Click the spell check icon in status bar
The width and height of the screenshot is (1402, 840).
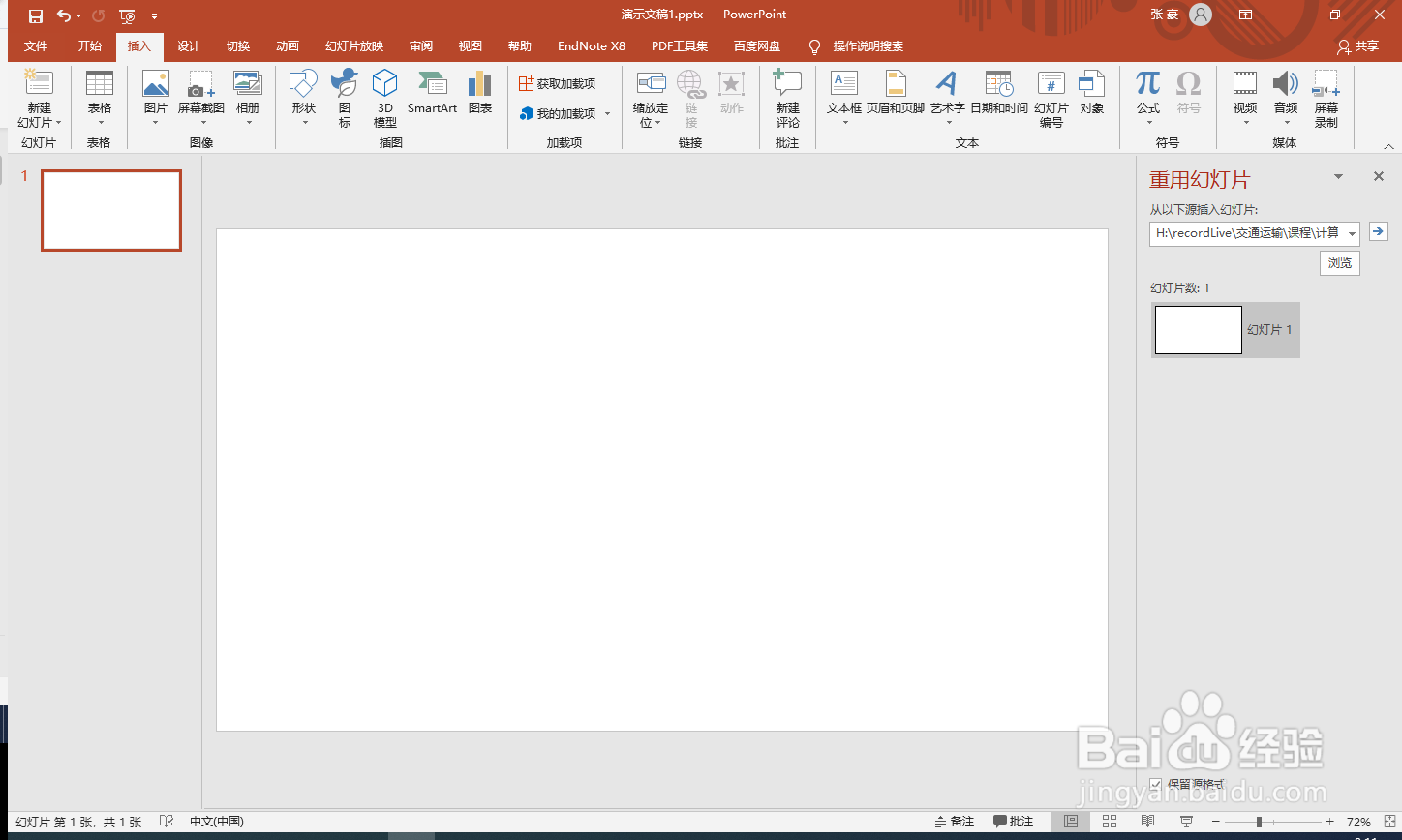pyautogui.click(x=167, y=822)
